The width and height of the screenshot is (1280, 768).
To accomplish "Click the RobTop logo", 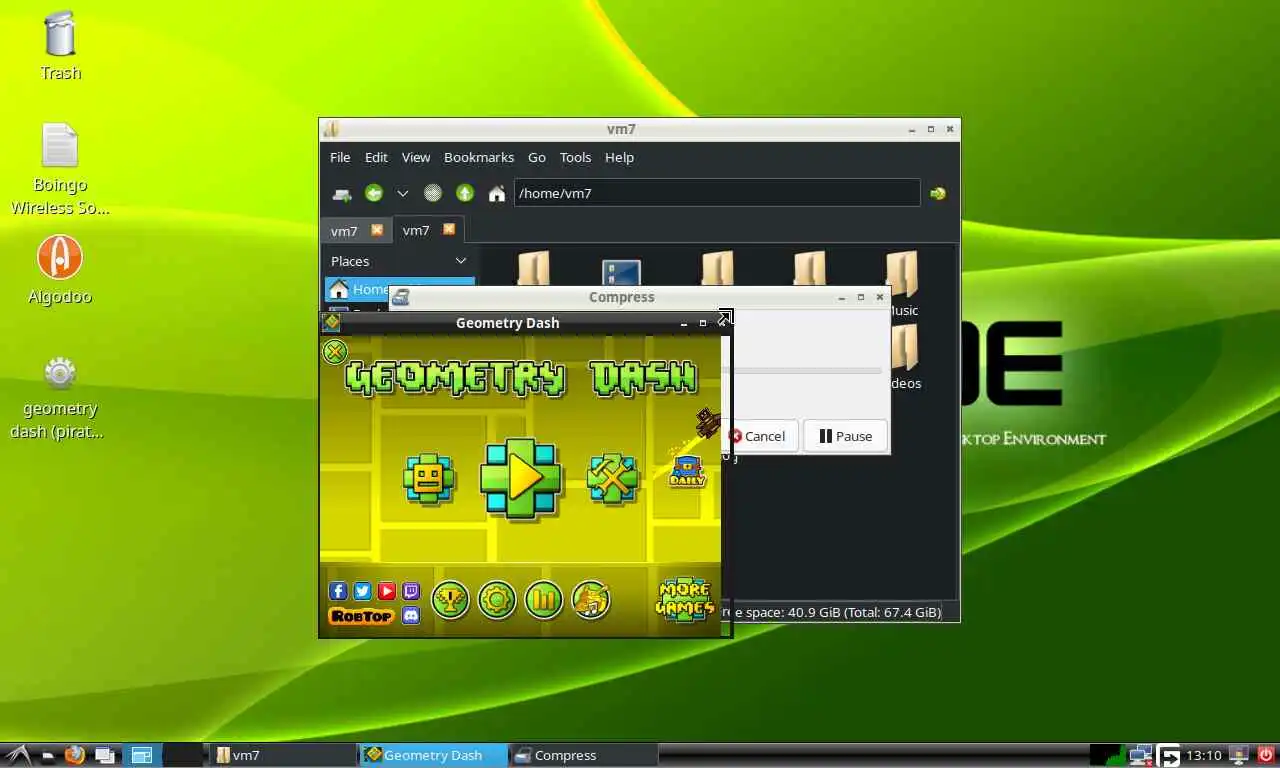I will point(361,616).
